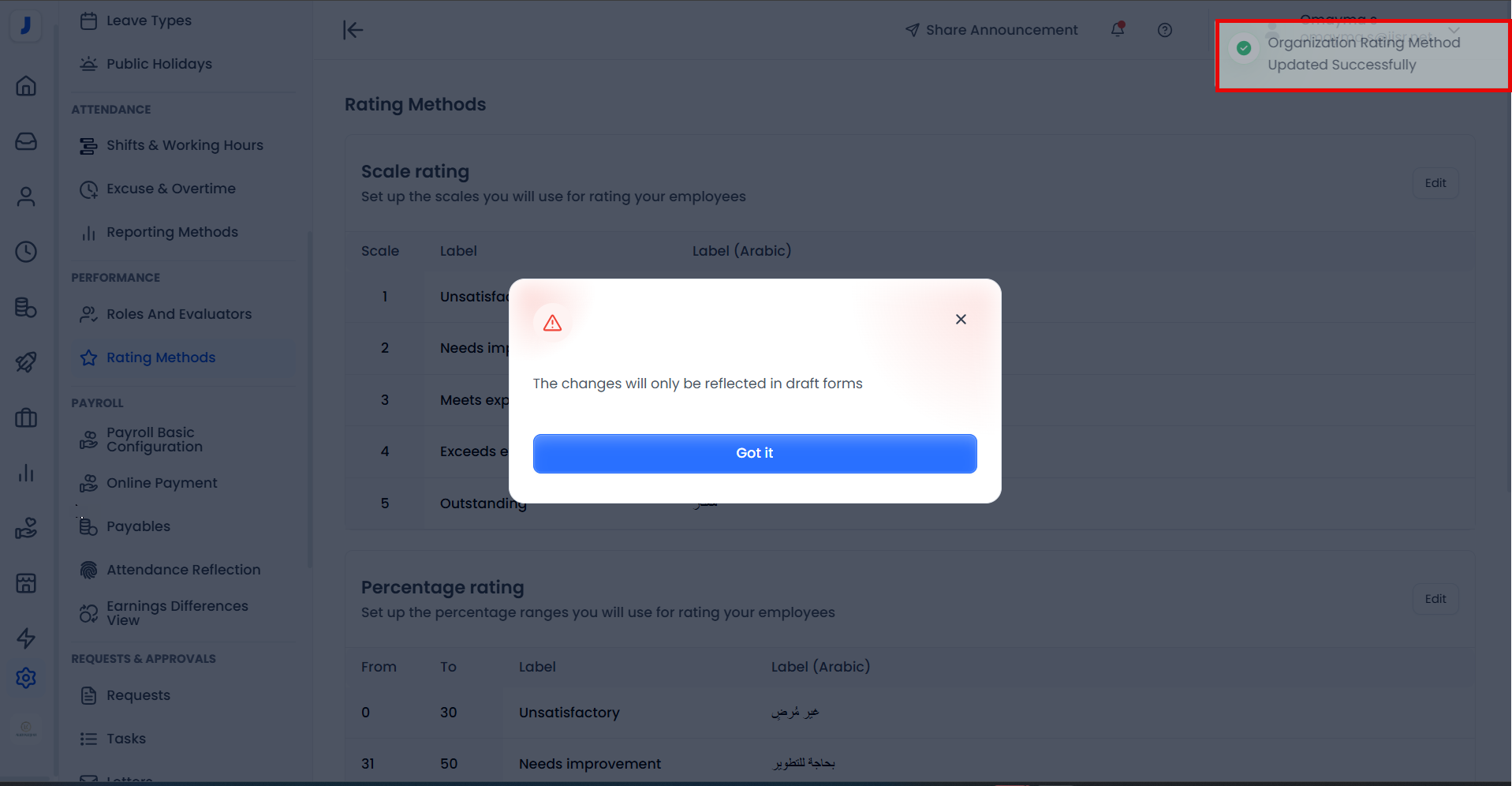The height and width of the screenshot is (786, 1512).
Task: Click the lightning bolt icon in rail
Action: [26, 638]
